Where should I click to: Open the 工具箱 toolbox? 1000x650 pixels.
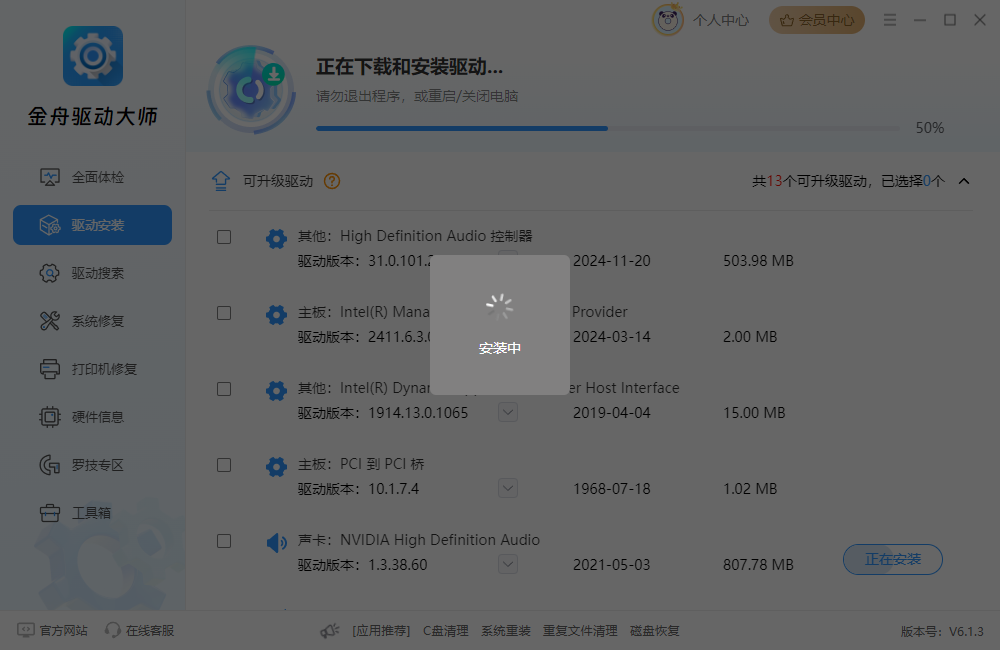coord(92,513)
